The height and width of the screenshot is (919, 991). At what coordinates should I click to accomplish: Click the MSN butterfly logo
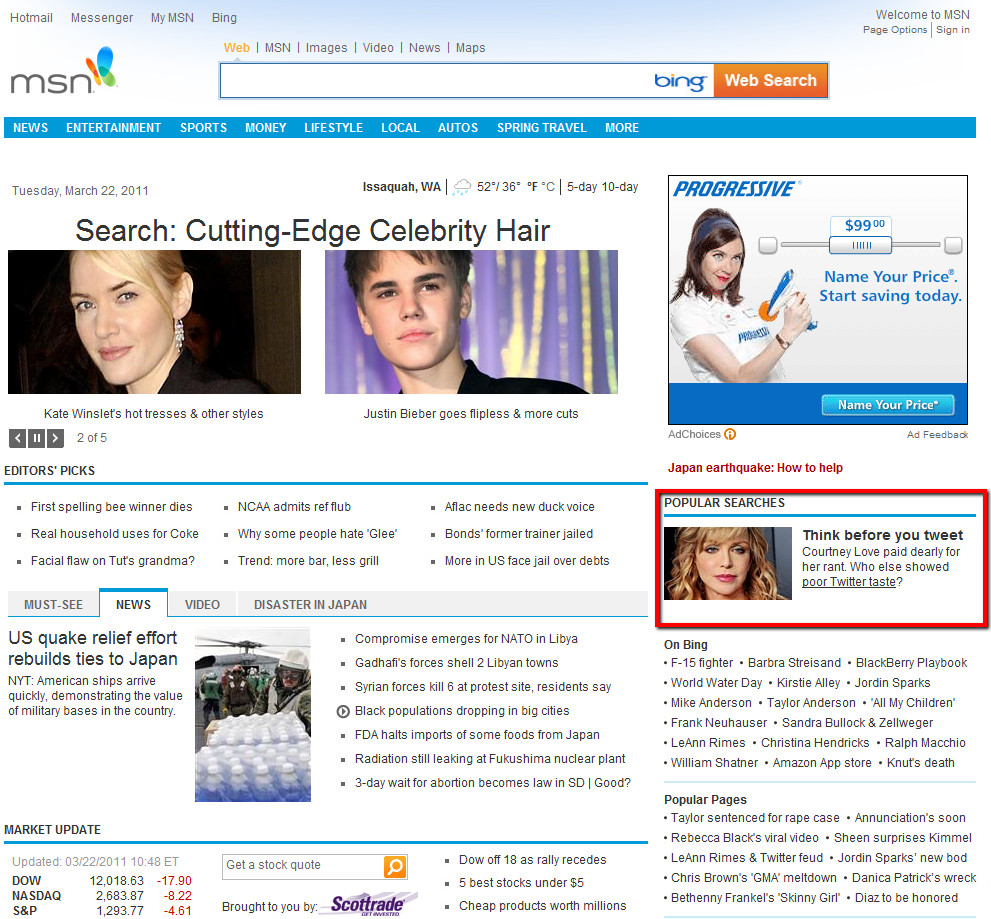coord(64,71)
